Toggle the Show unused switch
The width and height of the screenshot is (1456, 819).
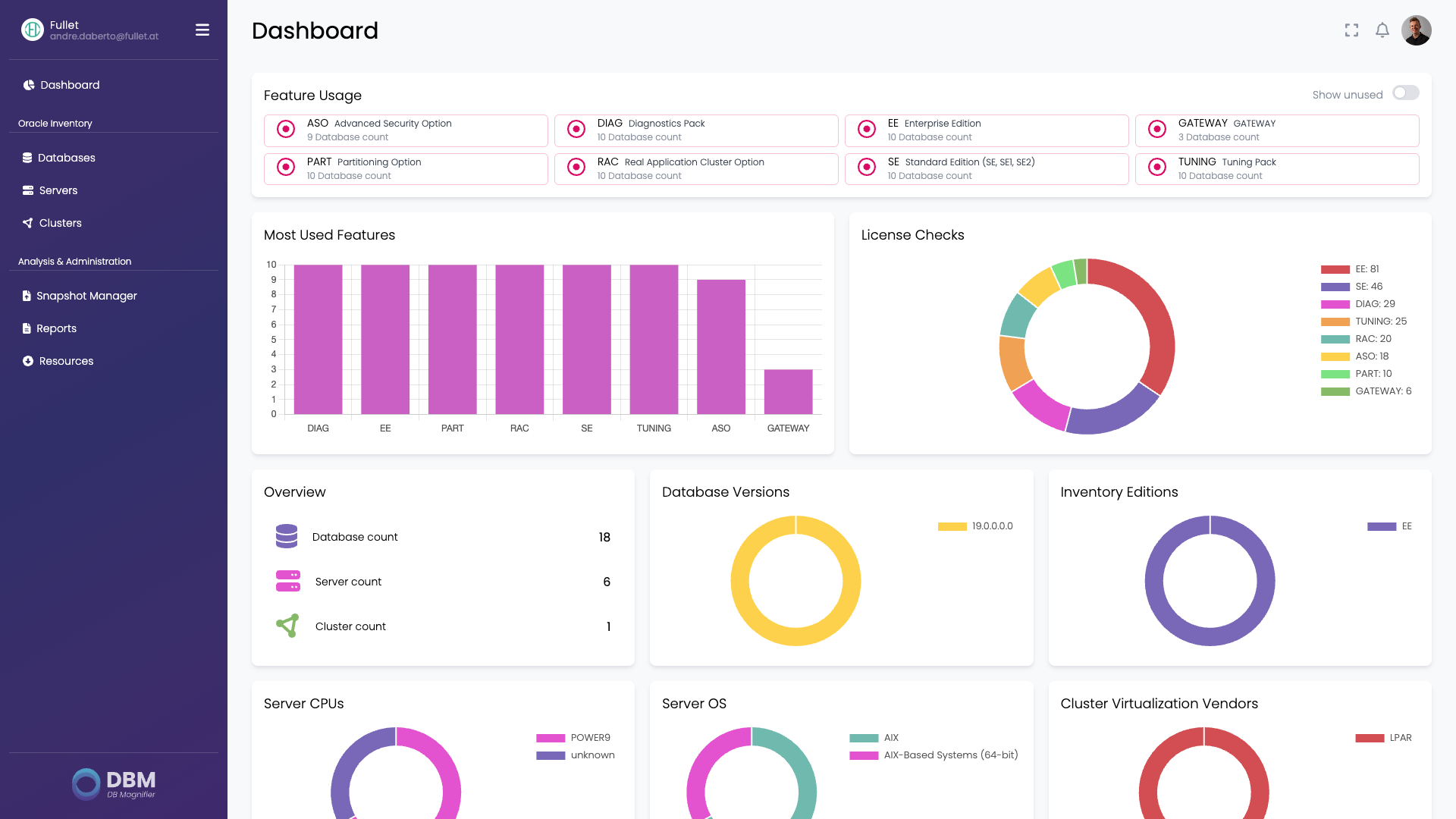point(1405,93)
